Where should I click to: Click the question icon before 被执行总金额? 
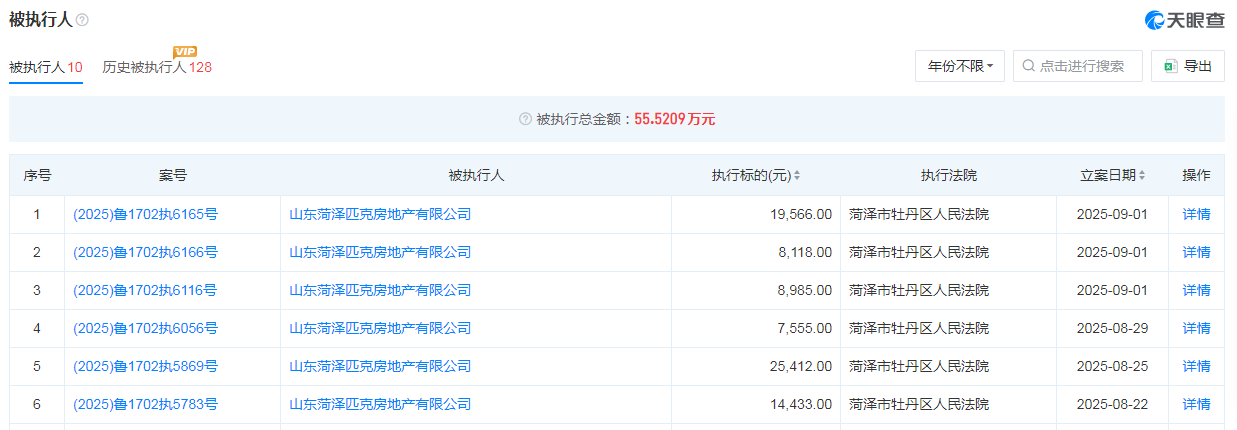click(x=525, y=119)
